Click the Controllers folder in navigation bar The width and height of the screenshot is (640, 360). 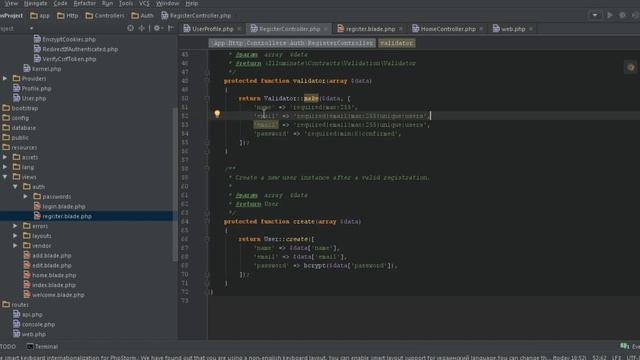pyautogui.click(x=105, y=16)
